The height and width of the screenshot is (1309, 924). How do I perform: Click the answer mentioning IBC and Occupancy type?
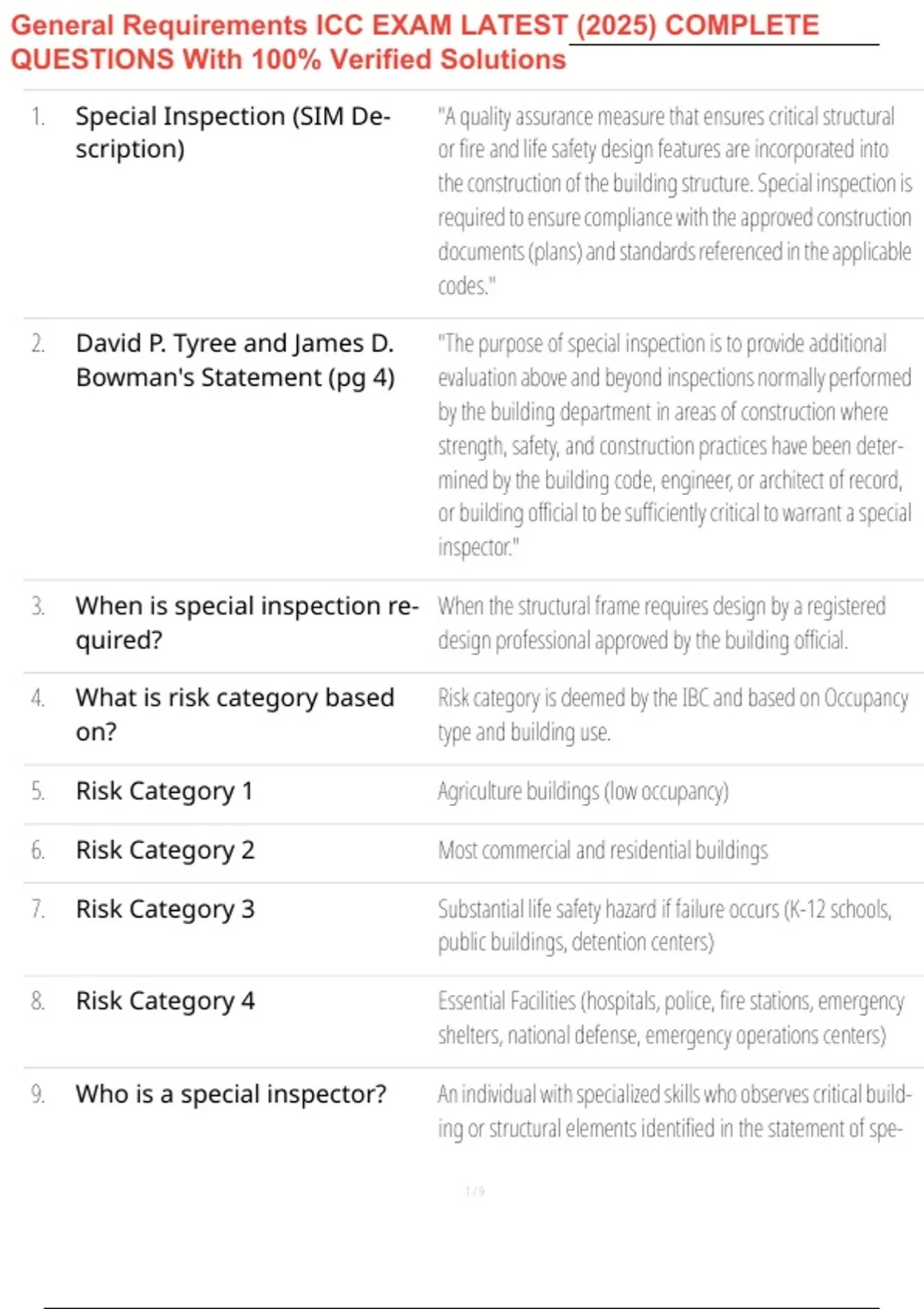(x=672, y=715)
